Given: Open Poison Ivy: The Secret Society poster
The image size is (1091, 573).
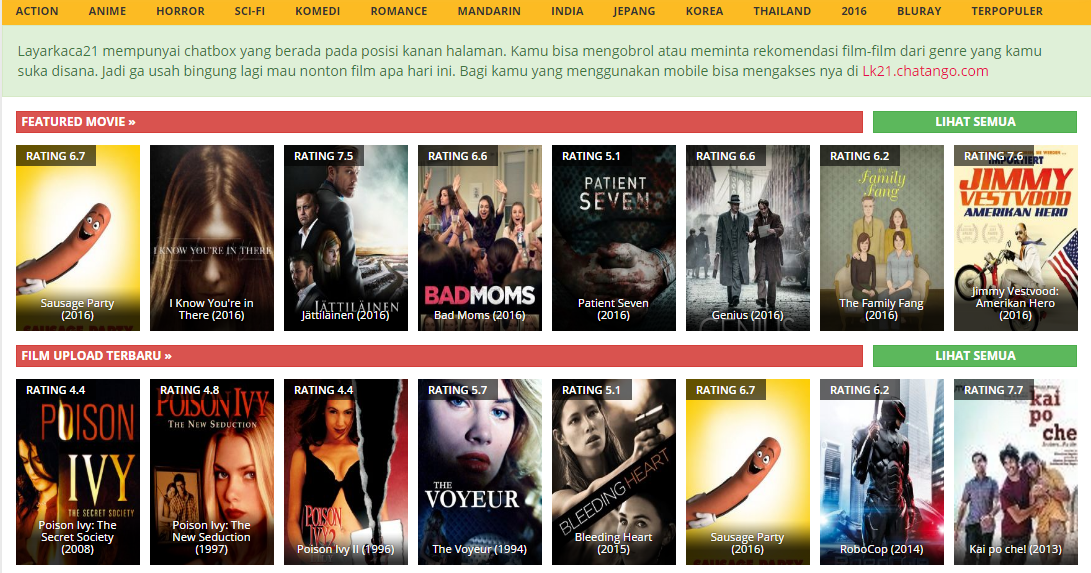Looking at the screenshot, I should pos(78,471).
